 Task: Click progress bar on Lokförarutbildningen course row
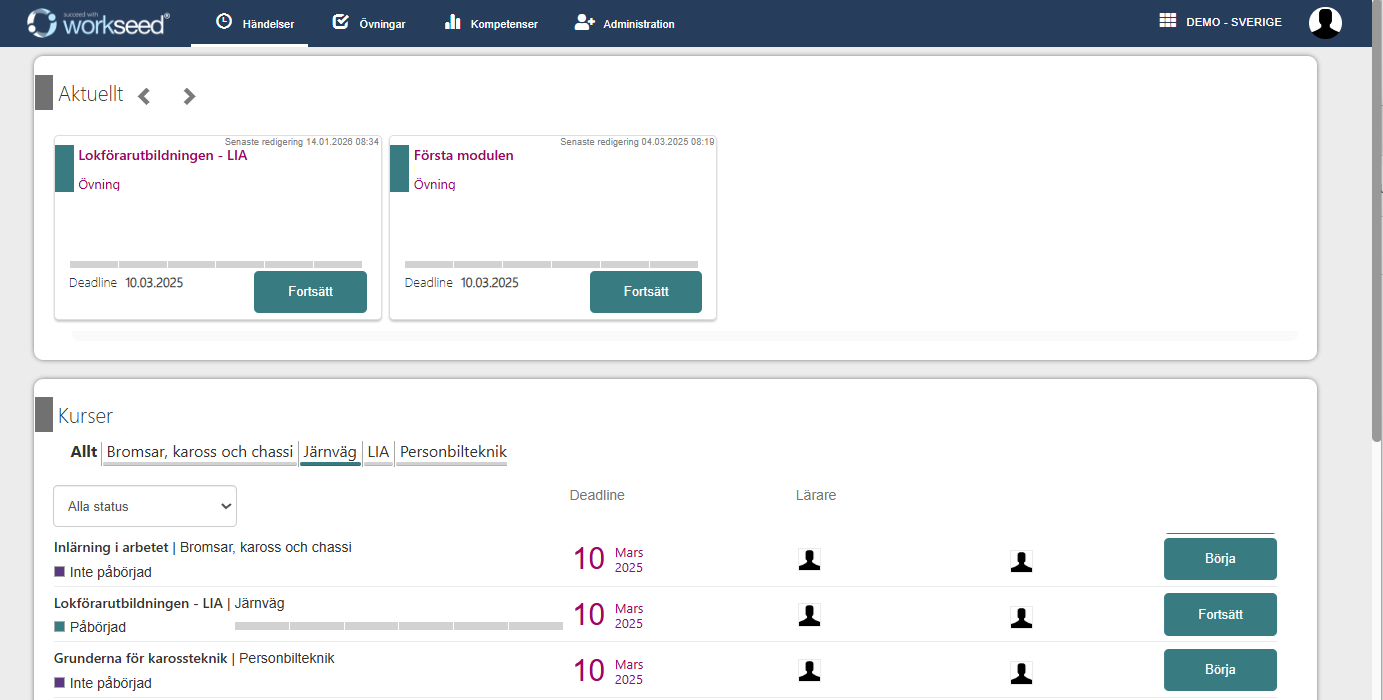[x=398, y=626]
